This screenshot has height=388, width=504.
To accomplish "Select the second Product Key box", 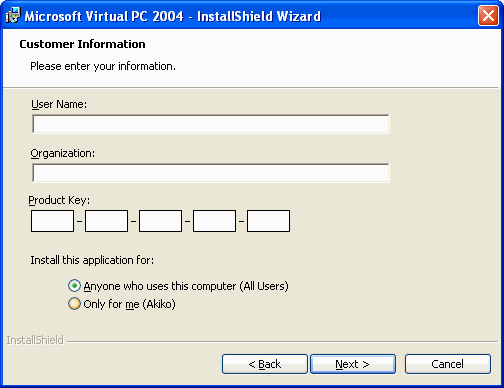I will pyautogui.click(x=106, y=221).
